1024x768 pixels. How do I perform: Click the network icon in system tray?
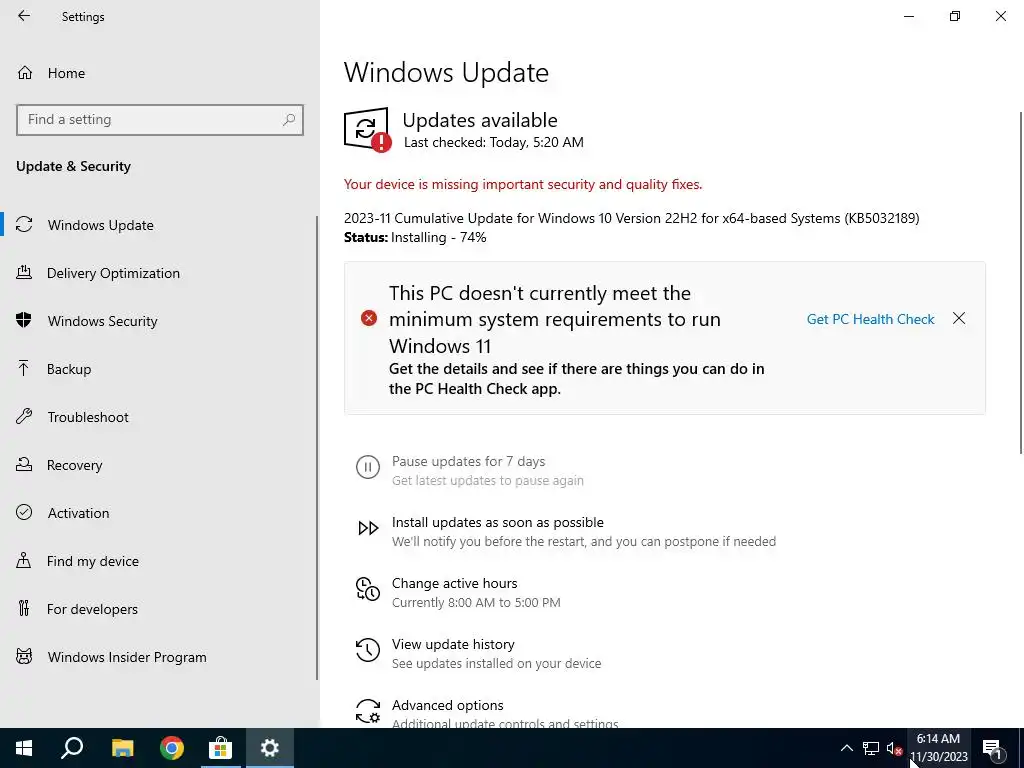click(871, 748)
